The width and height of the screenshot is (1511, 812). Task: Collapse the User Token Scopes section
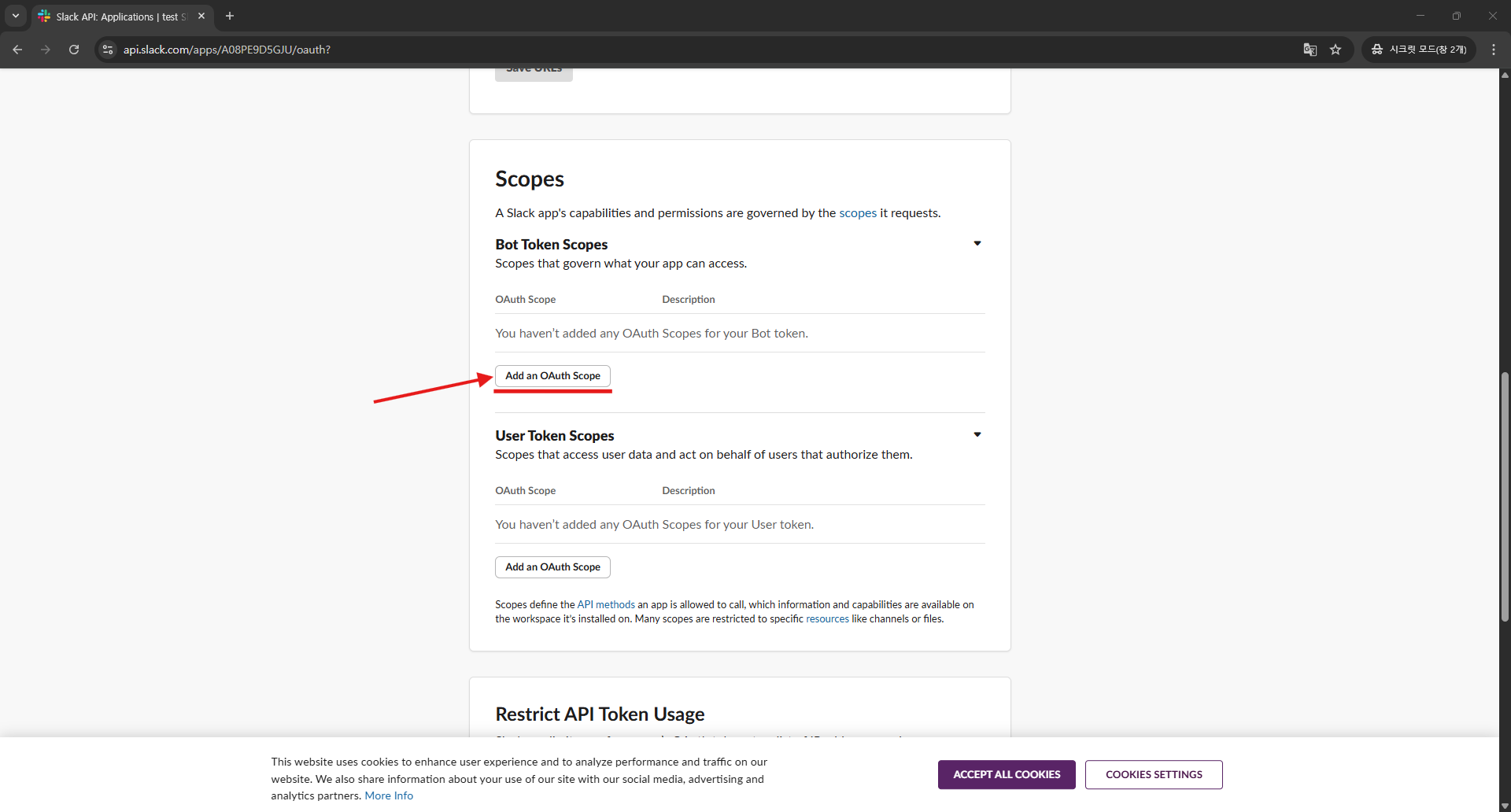(x=977, y=435)
